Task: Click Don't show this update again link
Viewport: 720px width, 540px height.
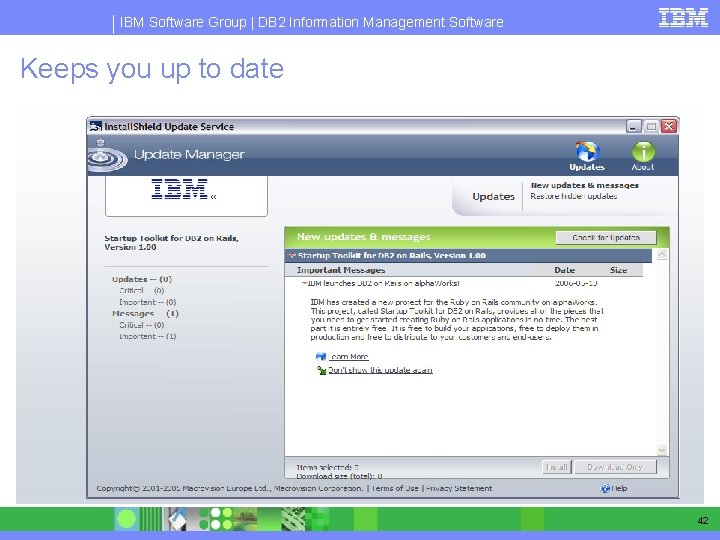Action: (x=380, y=370)
